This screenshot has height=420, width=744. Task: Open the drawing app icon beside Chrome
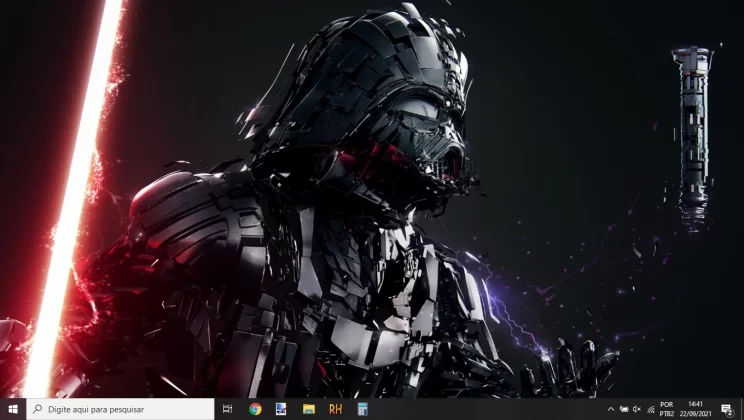coord(281,409)
